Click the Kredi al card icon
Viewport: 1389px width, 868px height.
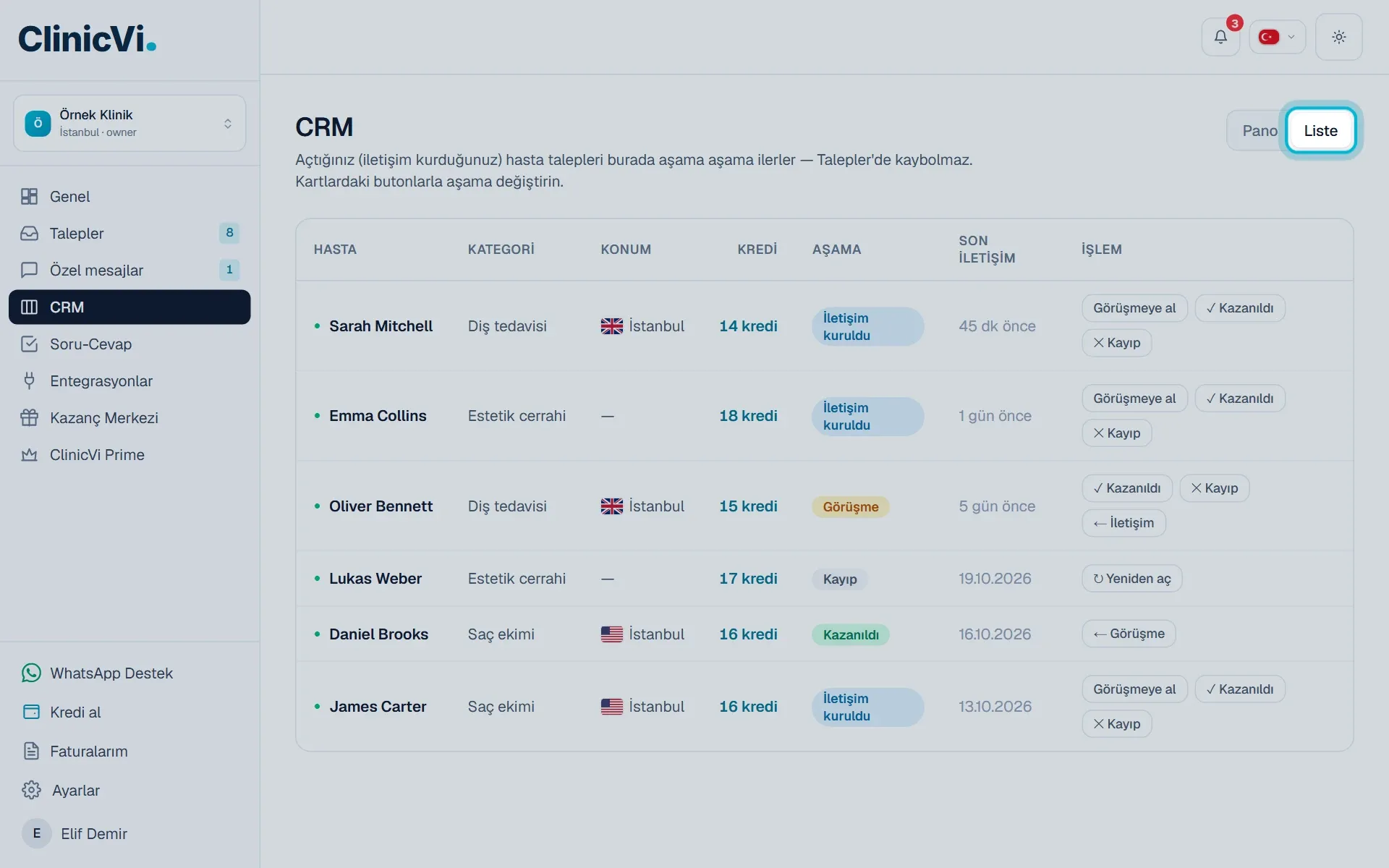coord(31,712)
